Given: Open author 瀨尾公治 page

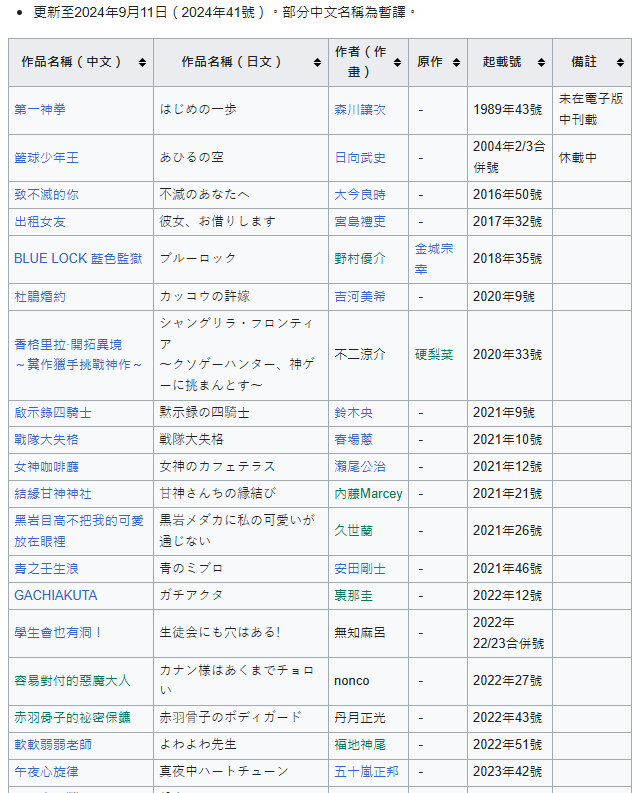Looking at the screenshot, I should [360, 467].
